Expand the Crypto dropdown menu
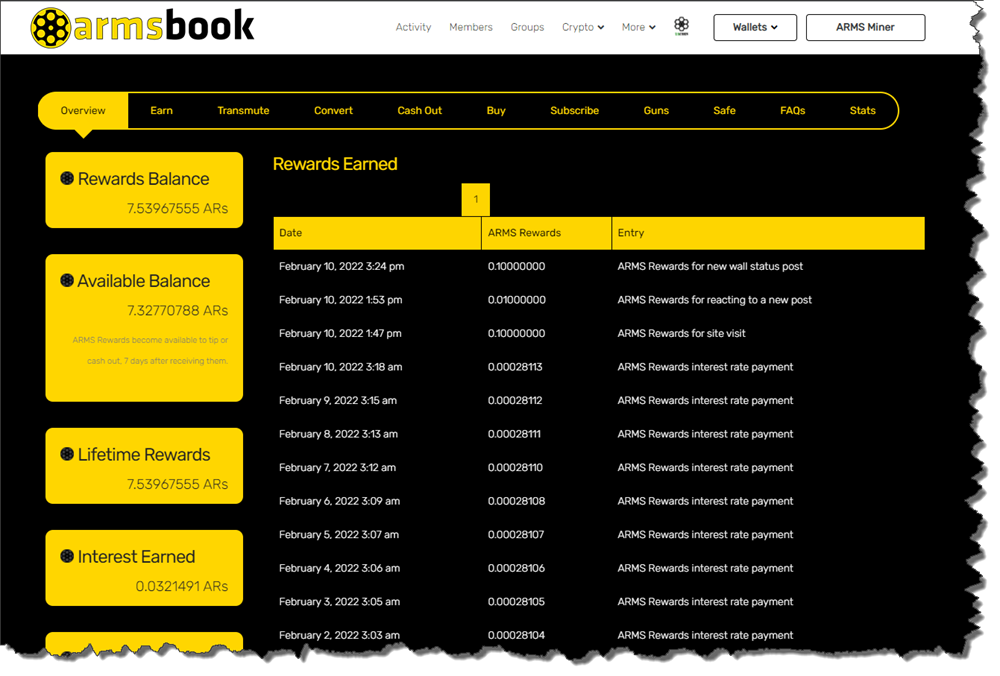1000x676 pixels. click(x=583, y=27)
